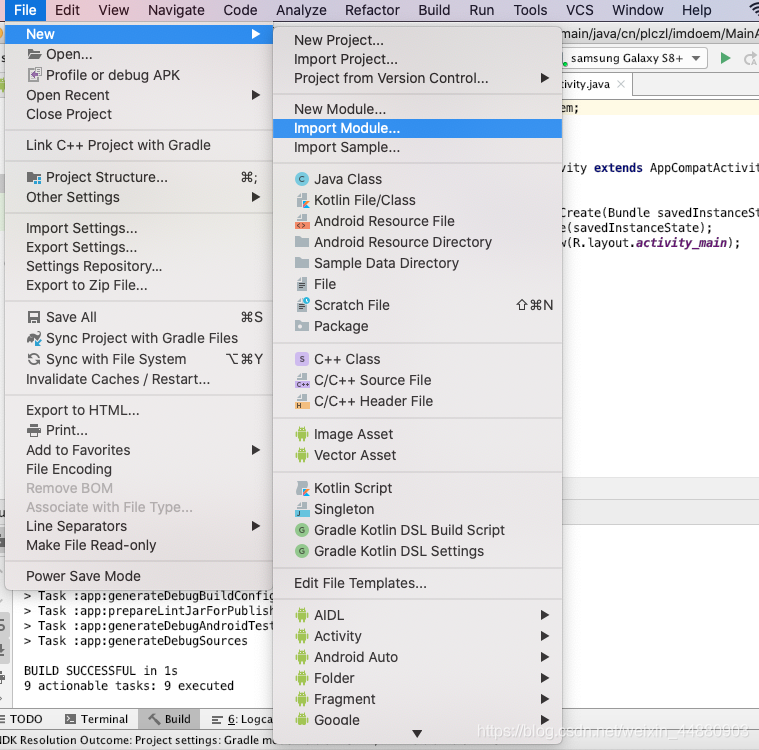Viewport: 759px width, 750px height.
Task: Open the Logcat tool window tab
Action: click(242, 719)
